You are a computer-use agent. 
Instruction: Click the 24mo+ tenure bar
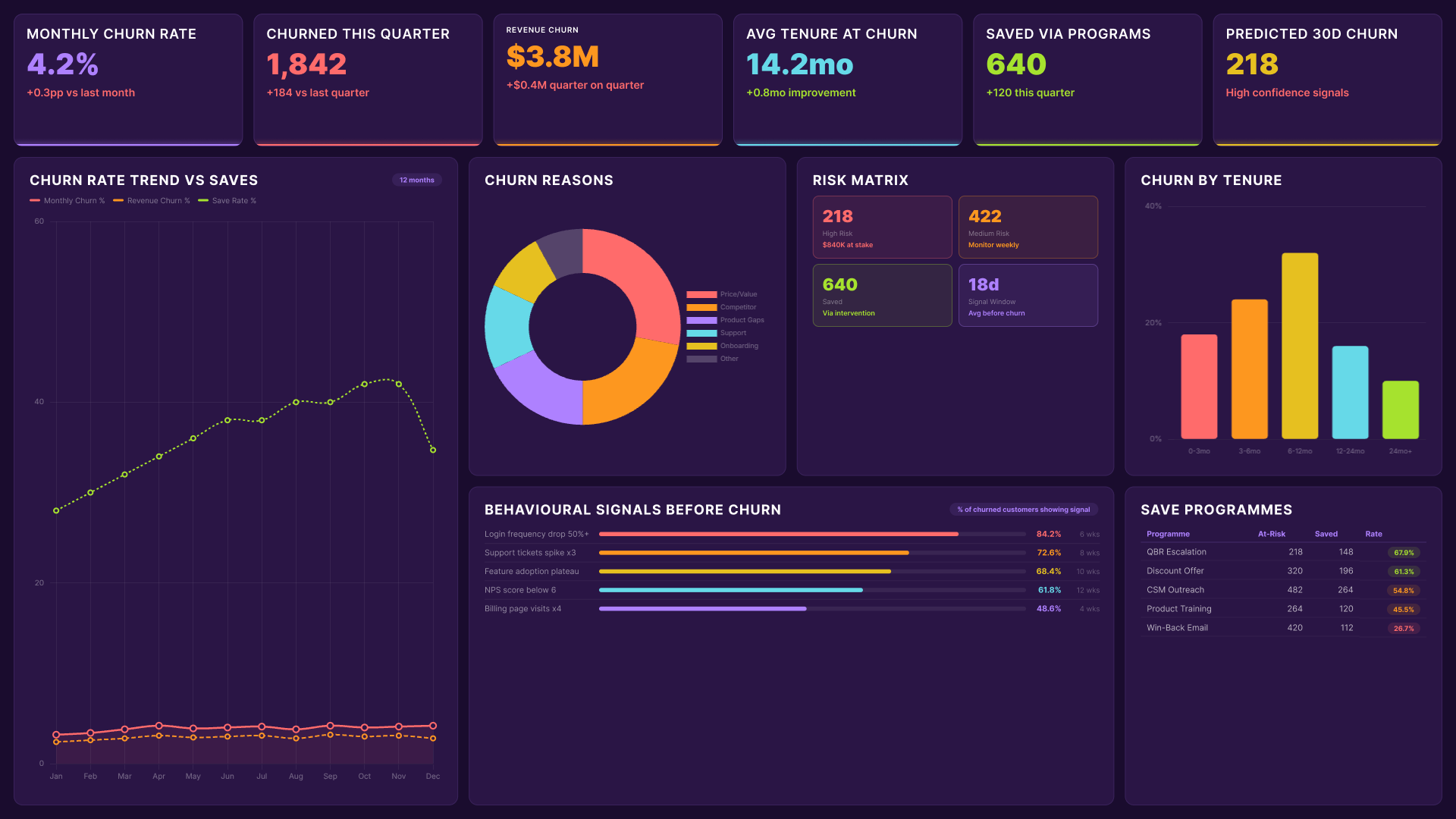pos(1401,410)
